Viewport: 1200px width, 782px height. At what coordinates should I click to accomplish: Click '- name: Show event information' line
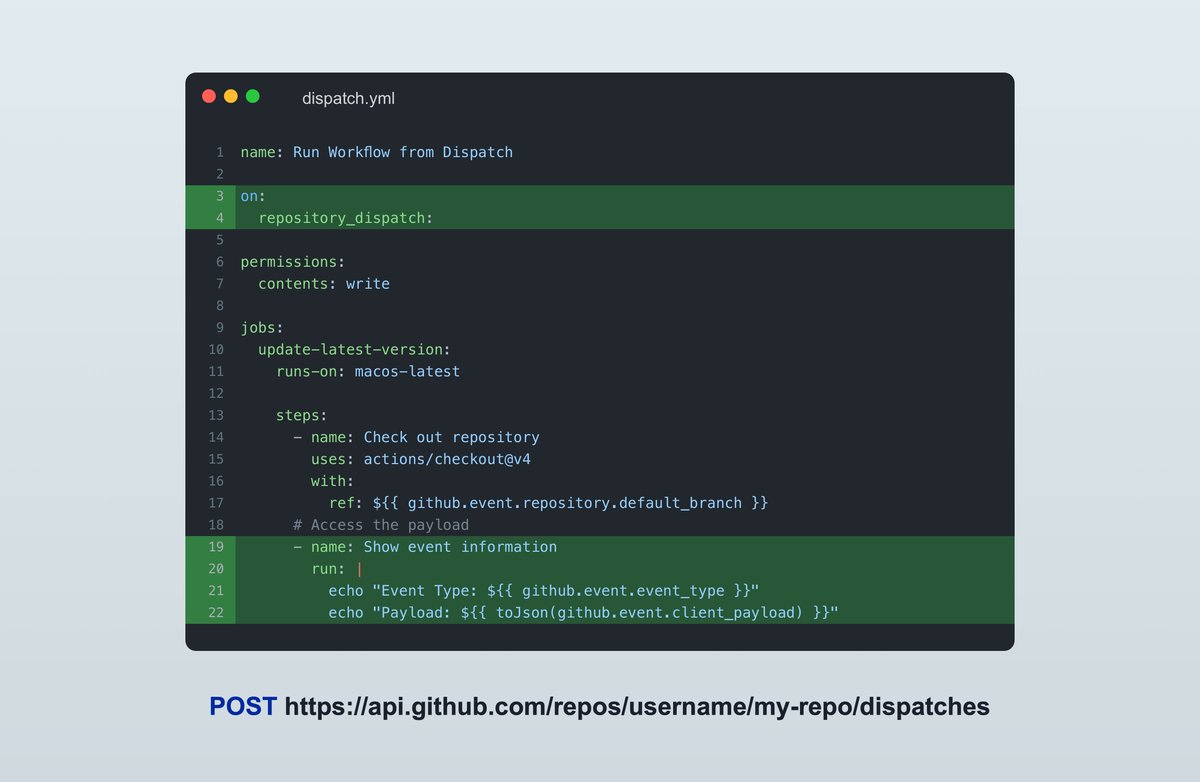tap(425, 547)
